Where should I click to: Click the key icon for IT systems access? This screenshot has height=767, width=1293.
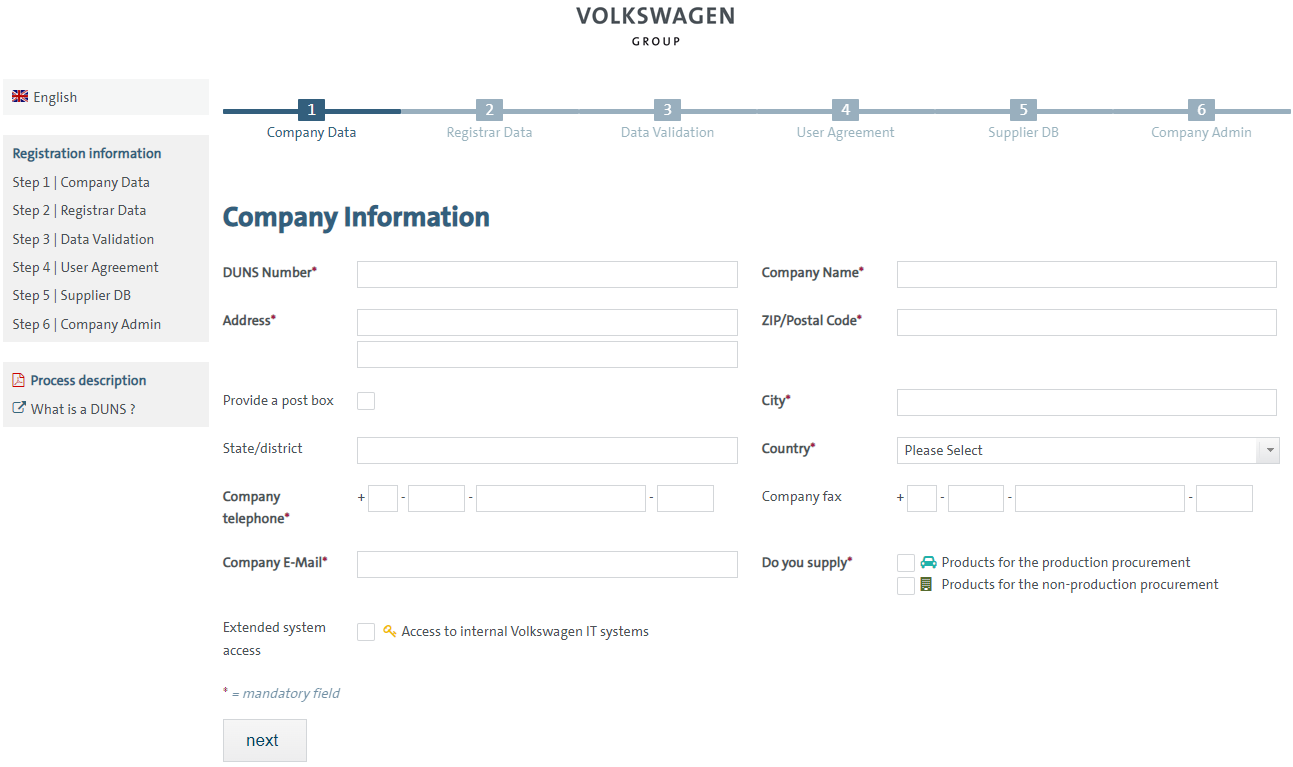[x=389, y=631]
